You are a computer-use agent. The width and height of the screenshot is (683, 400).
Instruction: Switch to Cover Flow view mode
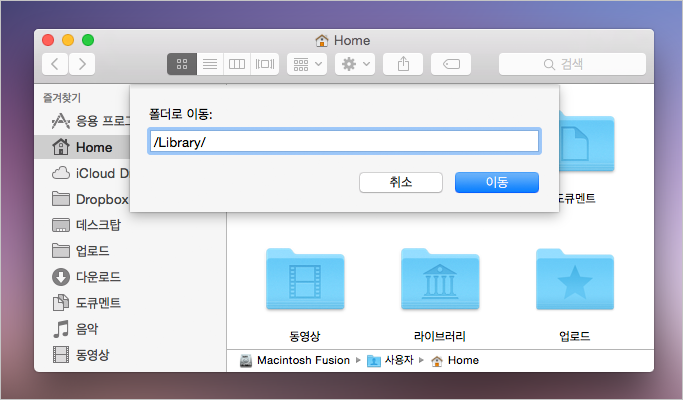[x=265, y=64]
